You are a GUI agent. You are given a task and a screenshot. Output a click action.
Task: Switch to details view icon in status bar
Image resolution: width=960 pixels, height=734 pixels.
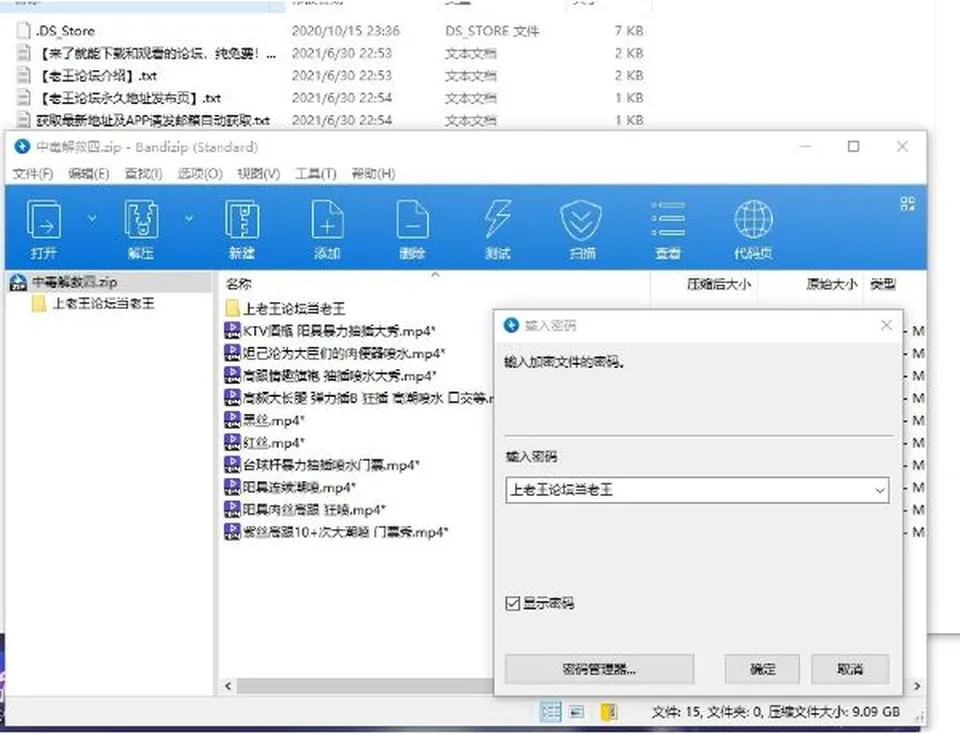[550, 711]
